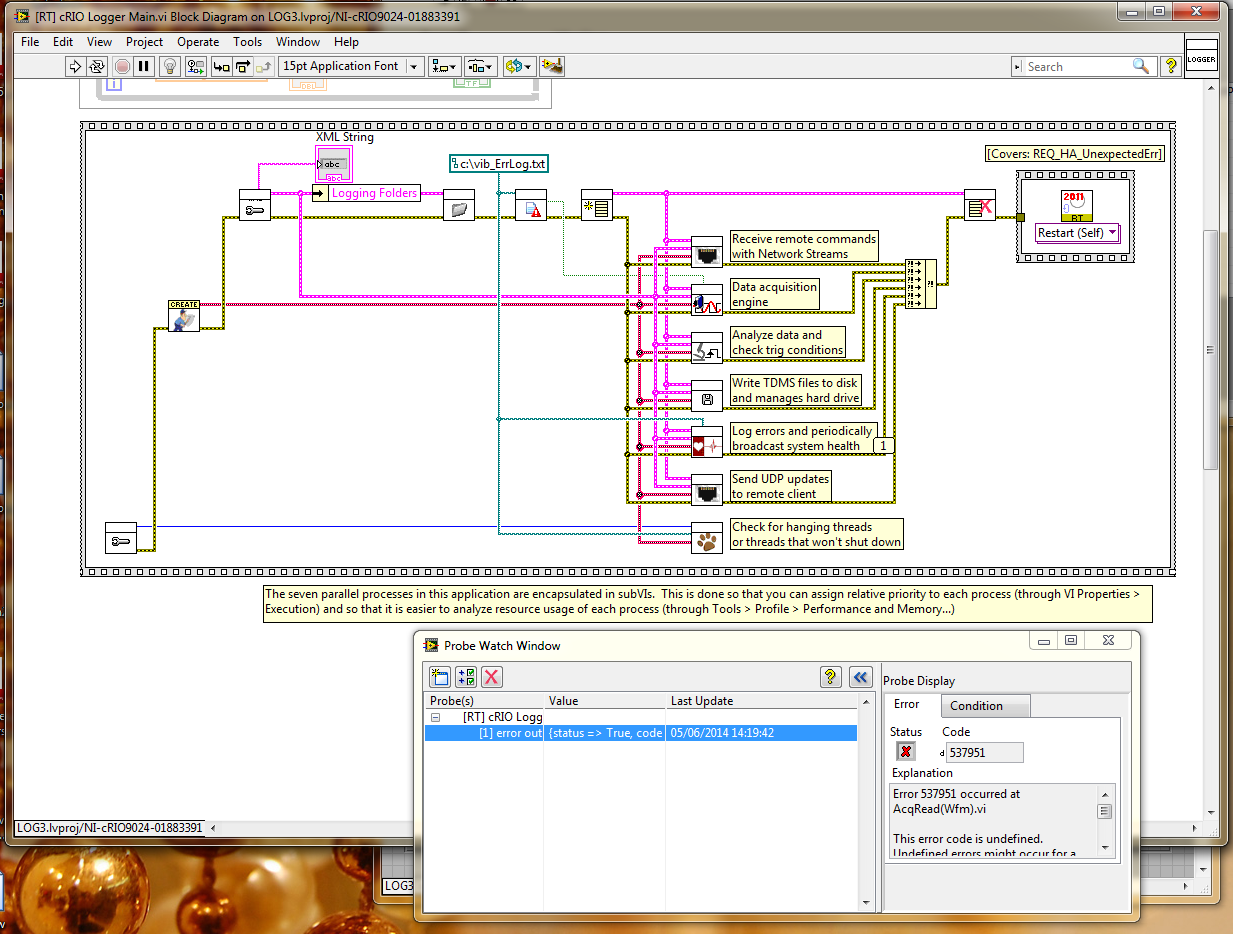Toggle the Highlight Execution light bulb

(170, 67)
